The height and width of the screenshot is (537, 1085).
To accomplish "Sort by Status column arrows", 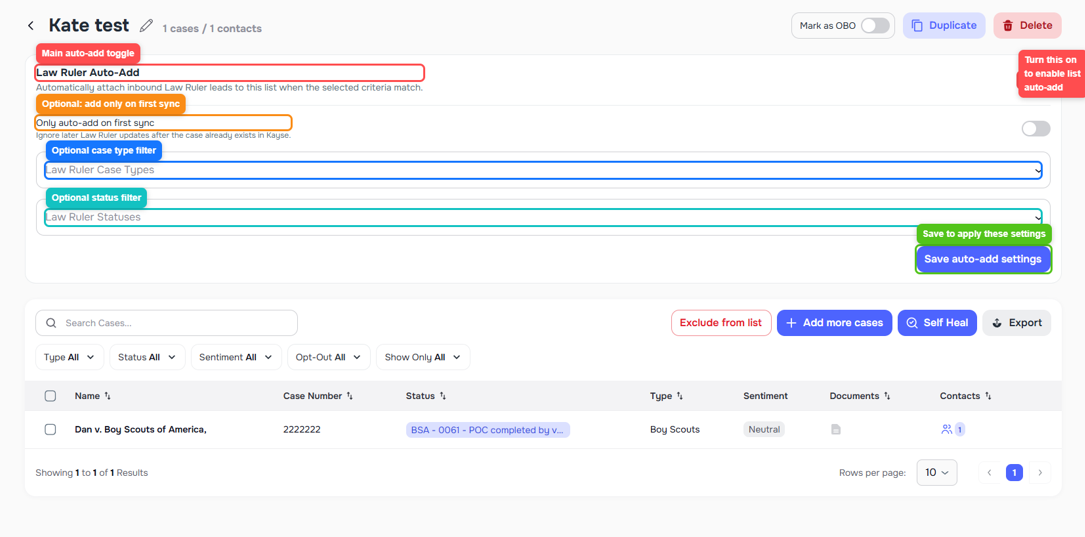I will 442,397.
